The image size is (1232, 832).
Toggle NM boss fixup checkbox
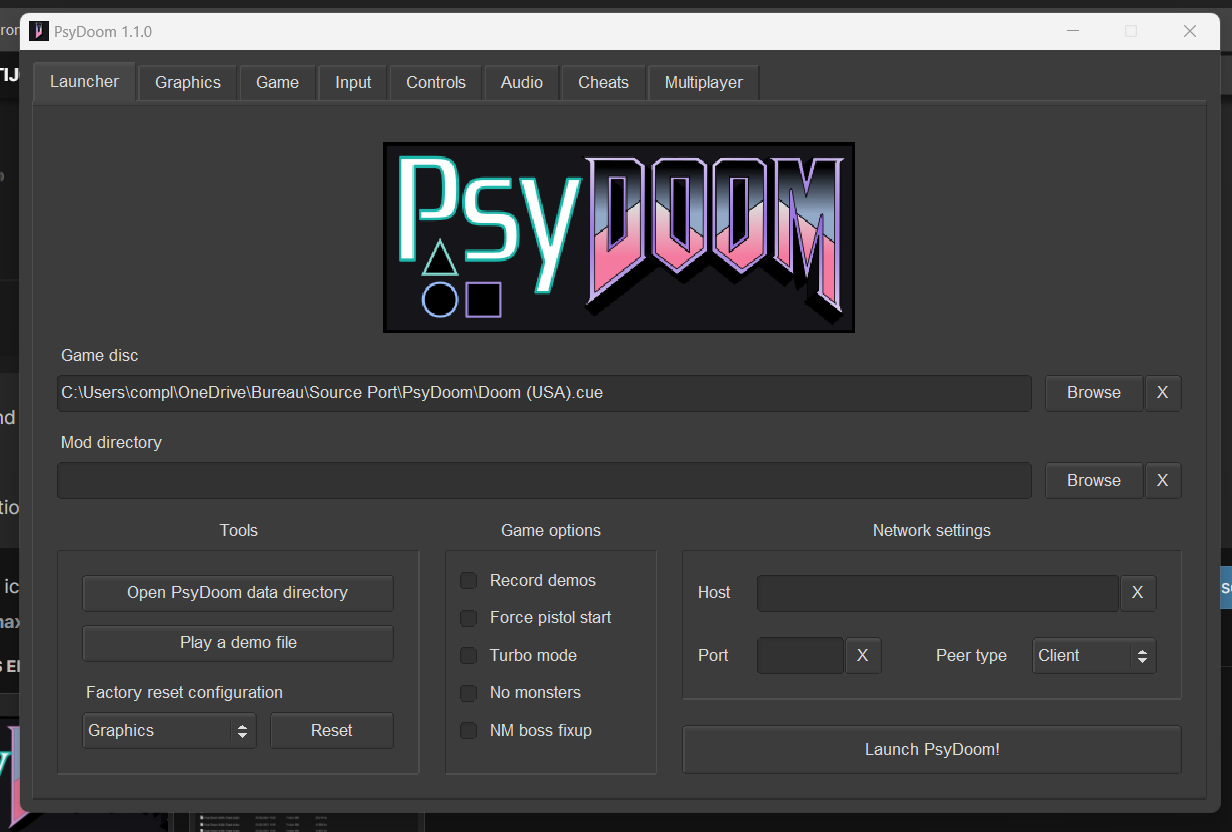tap(468, 731)
